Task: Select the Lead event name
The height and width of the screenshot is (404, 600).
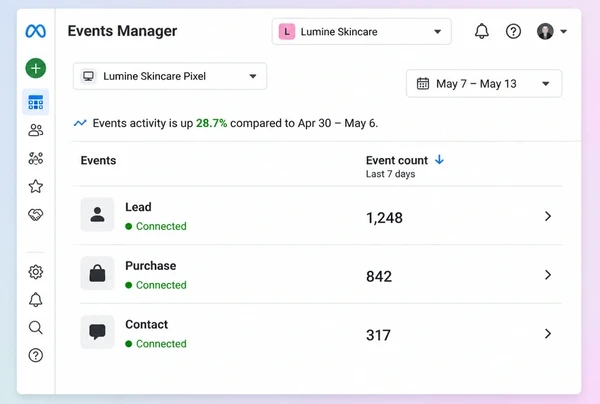Action: click(x=139, y=207)
